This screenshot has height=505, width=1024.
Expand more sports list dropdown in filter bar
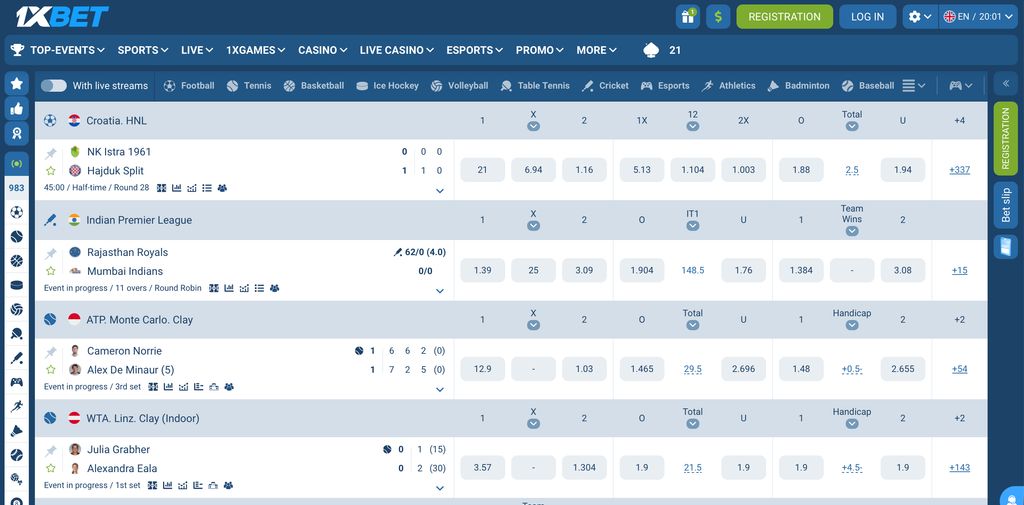click(x=914, y=86)
